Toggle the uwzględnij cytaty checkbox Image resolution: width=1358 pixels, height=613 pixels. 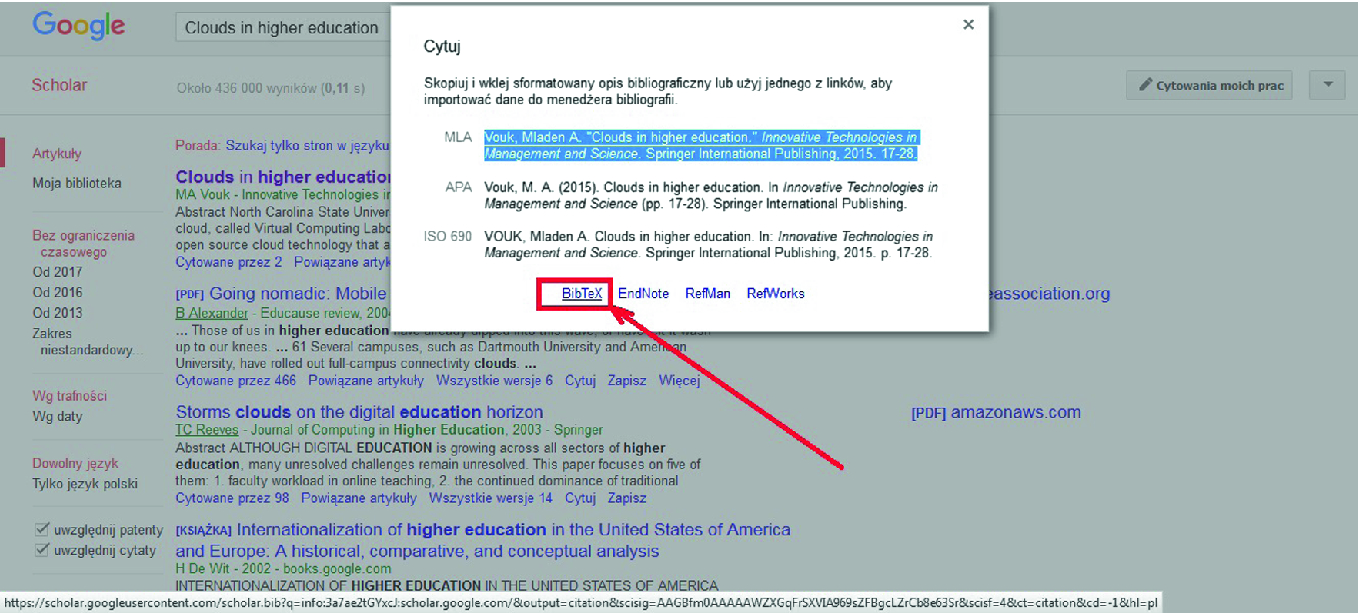[x=42, y=550]
